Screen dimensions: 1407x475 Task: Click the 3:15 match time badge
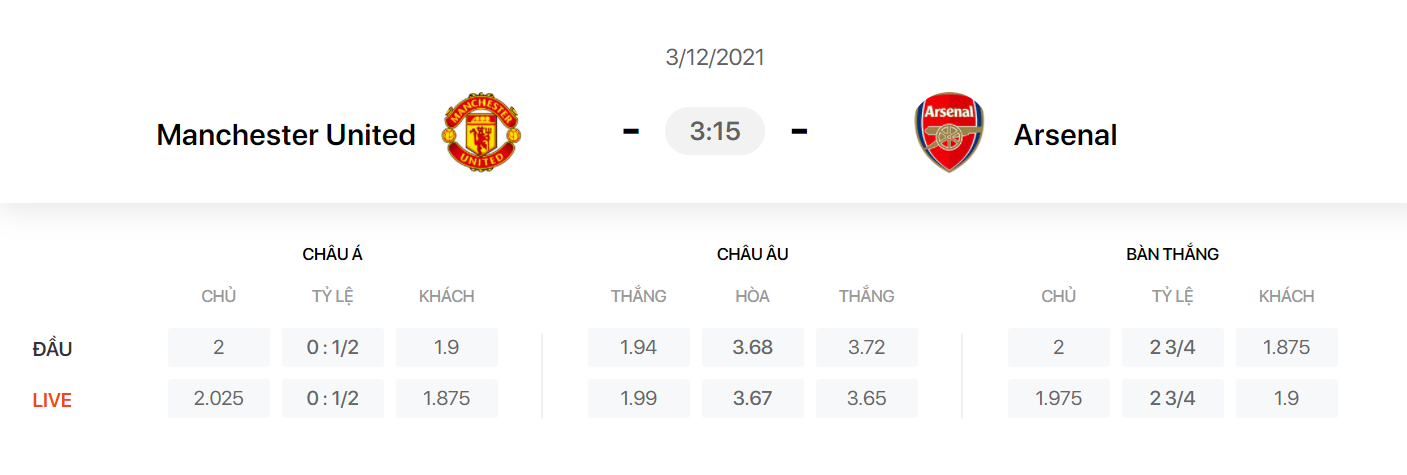714,131
